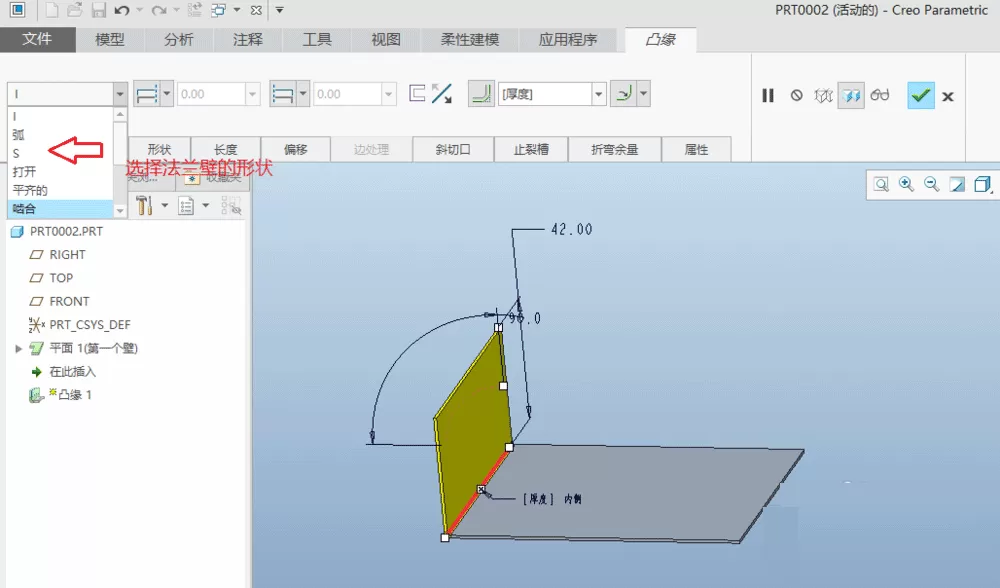The height and width of the screenshot is (588, 1000).
Task: Click the undo arrow in quick access toolbar
Action: click(x=121, y=10)
